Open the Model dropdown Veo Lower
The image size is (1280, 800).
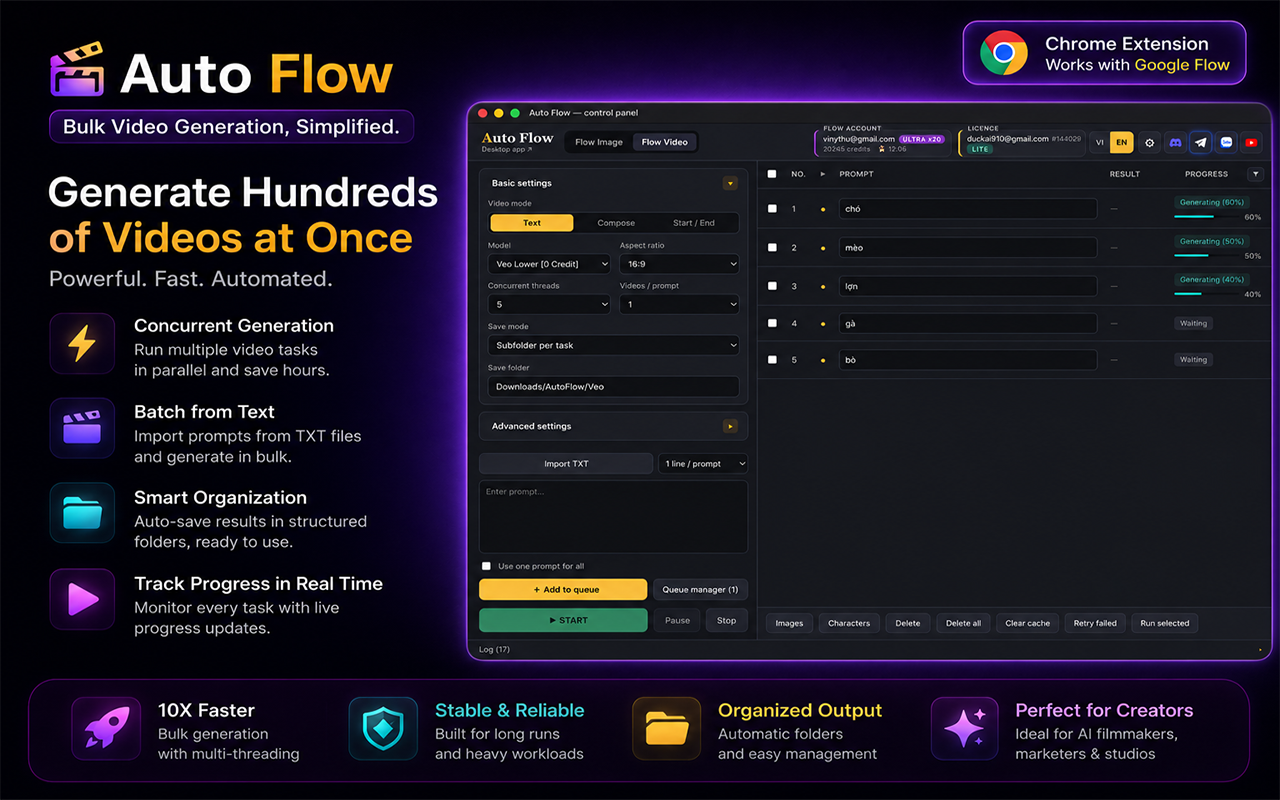click(549, 264)
